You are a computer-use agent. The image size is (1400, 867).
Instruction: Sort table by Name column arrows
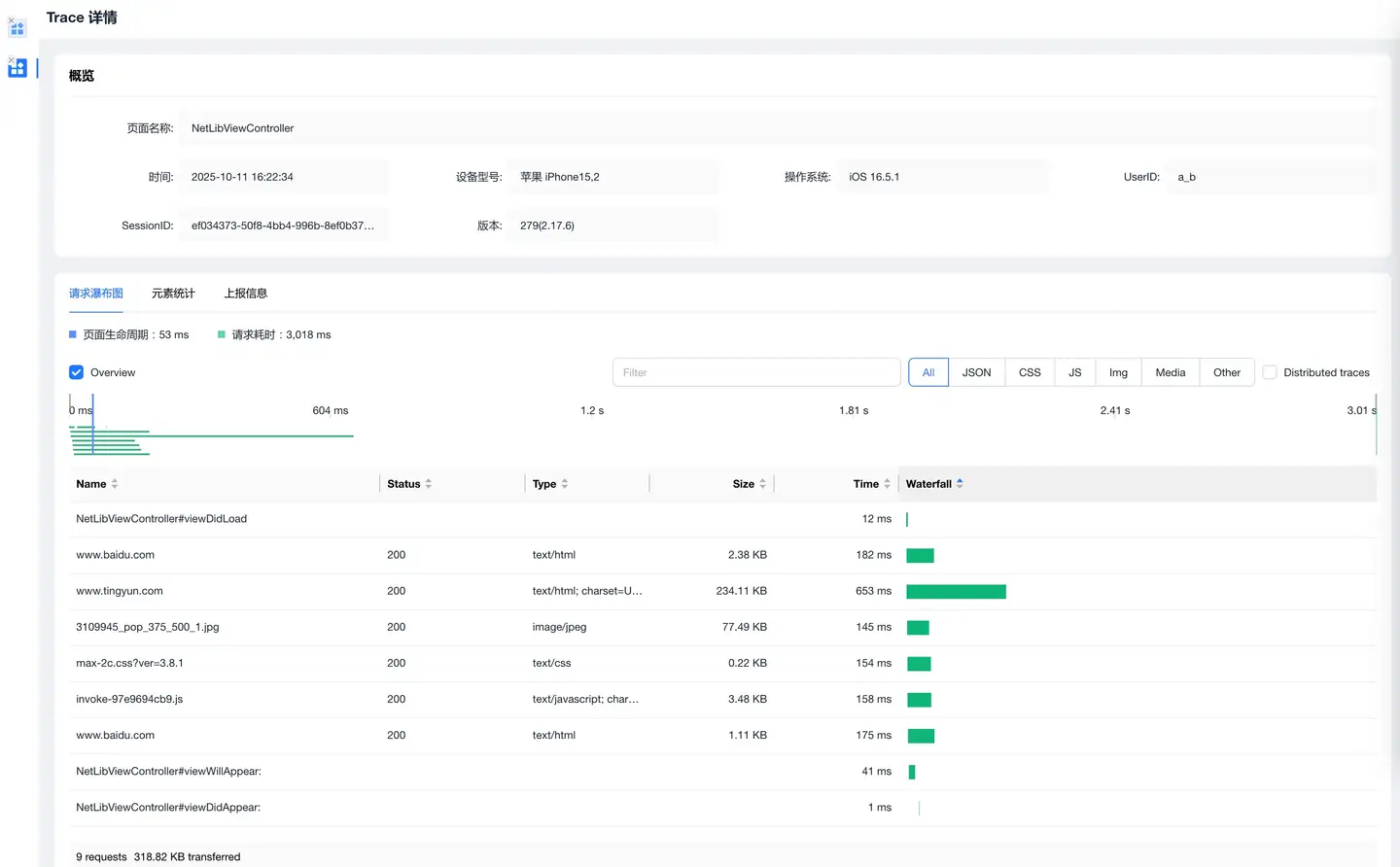pyautogui.click(x=115, y=484)
